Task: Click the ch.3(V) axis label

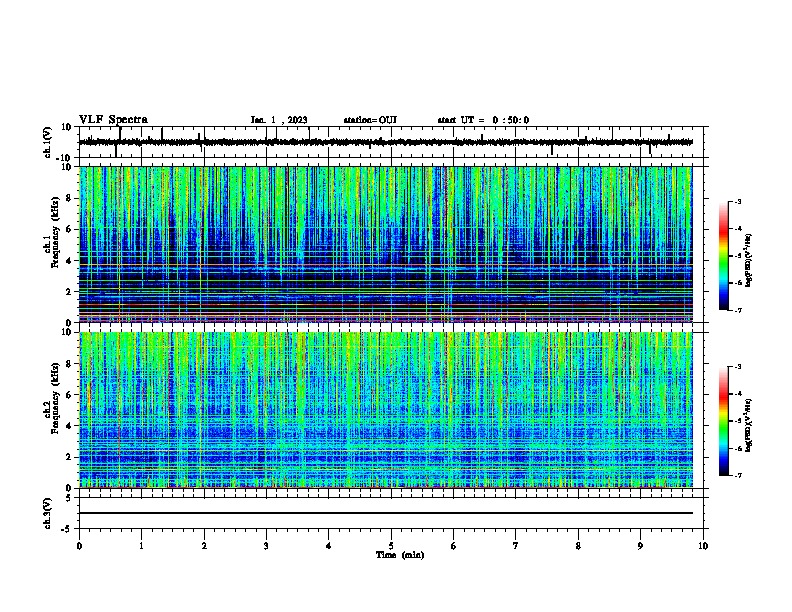Action: pyautogui.click(x=48, y=513)
